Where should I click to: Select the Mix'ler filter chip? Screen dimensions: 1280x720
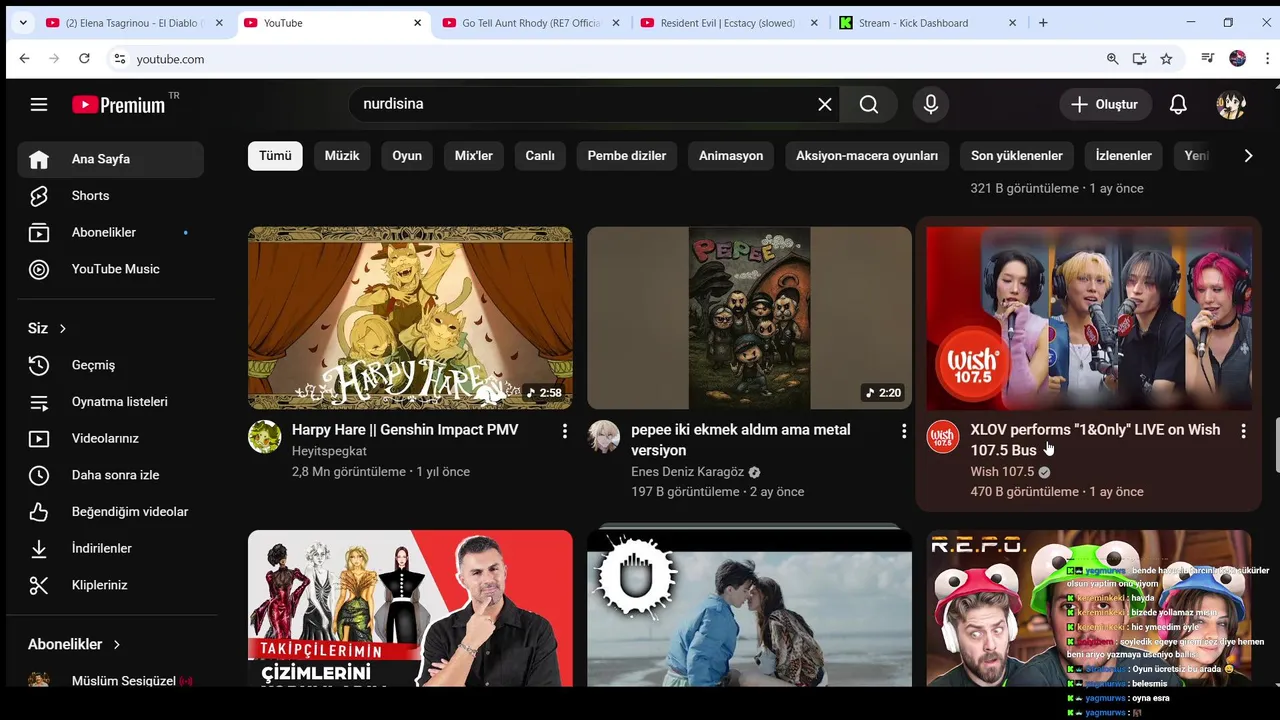click(x=474, y=155)
